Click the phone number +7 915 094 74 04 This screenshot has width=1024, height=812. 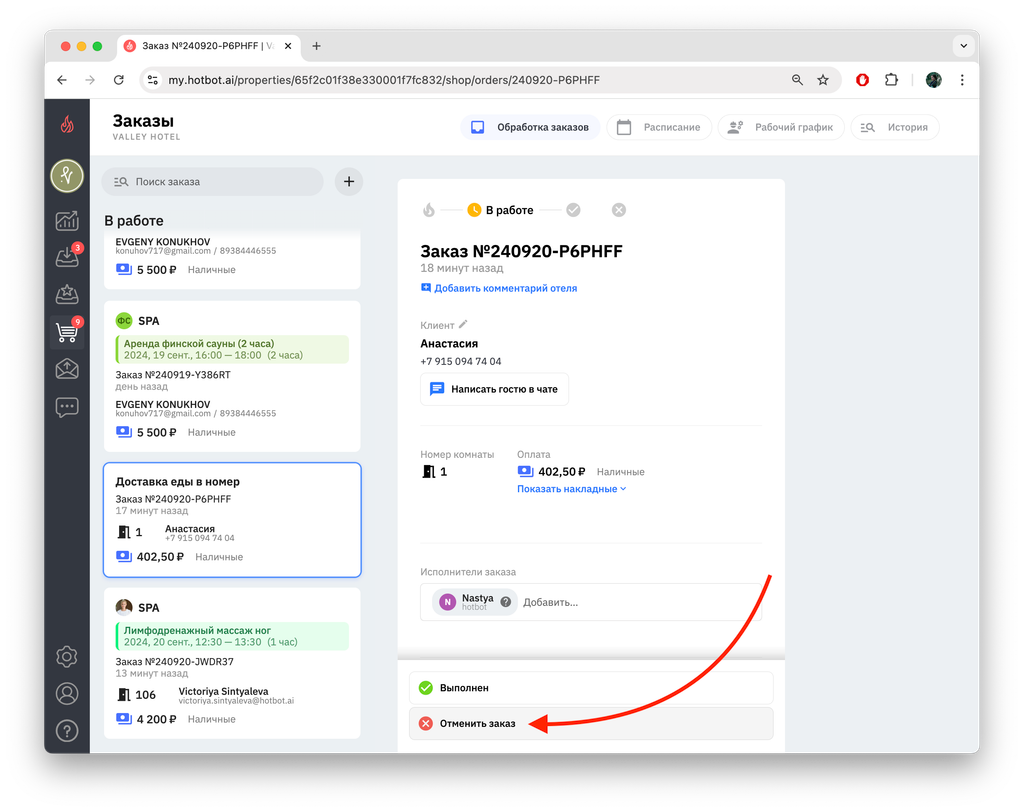[461, 361]
